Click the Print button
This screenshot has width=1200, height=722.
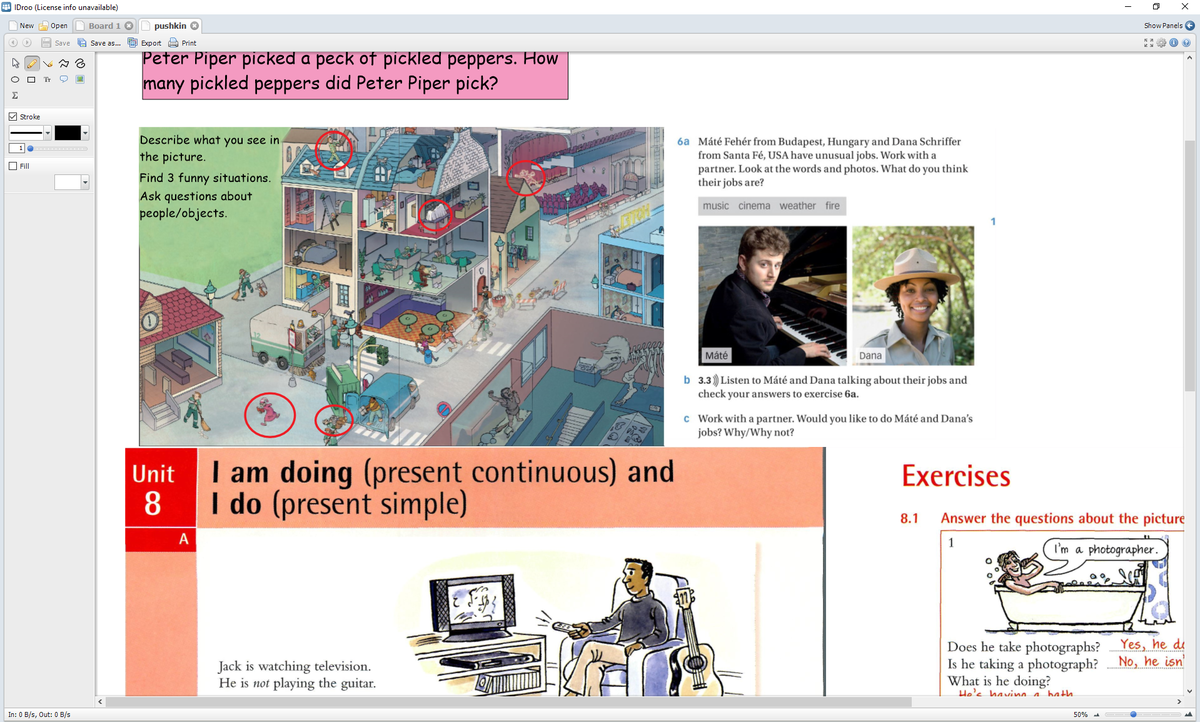182,43
